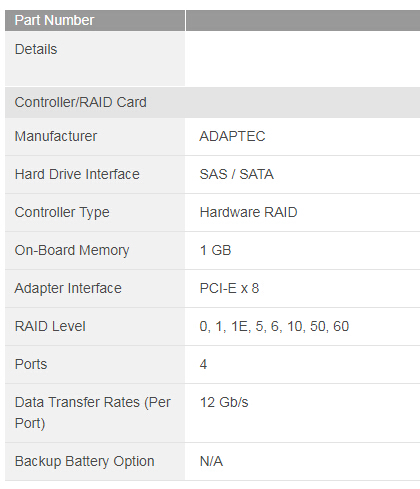This screenshot has width=420, height=489.
Task: Click the Ports label
Action: click(31, 364)
